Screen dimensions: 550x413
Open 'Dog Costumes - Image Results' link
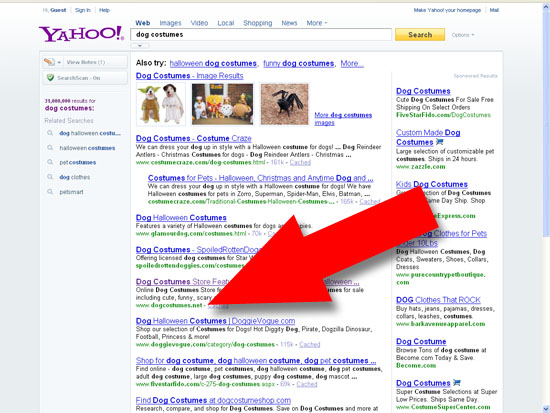click(x=189, y=75)
